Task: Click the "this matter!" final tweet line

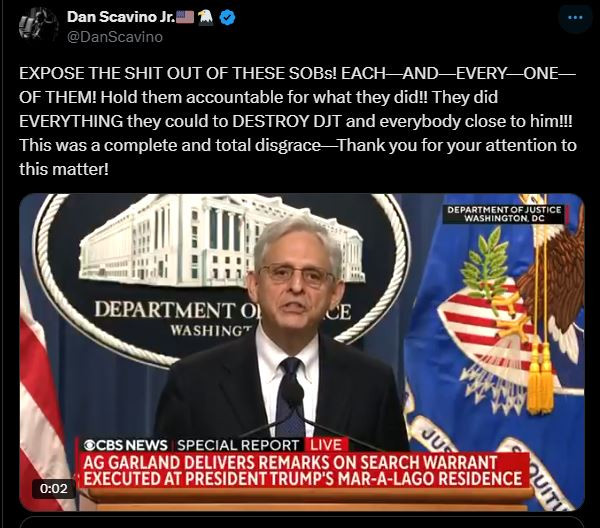Action: click(64, 169)
